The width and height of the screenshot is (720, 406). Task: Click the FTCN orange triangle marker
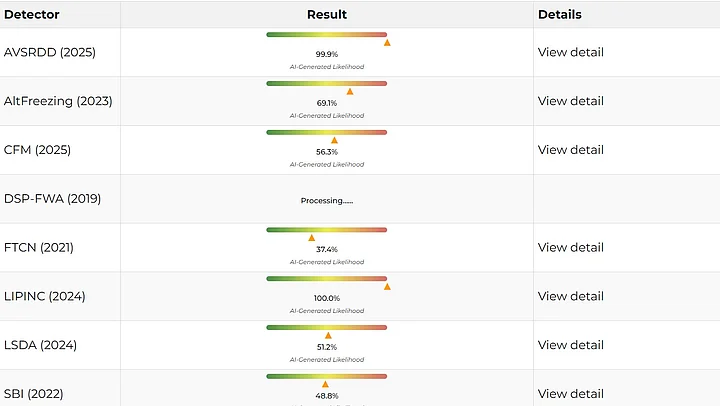pyautogui.click(x=311, y=238)
